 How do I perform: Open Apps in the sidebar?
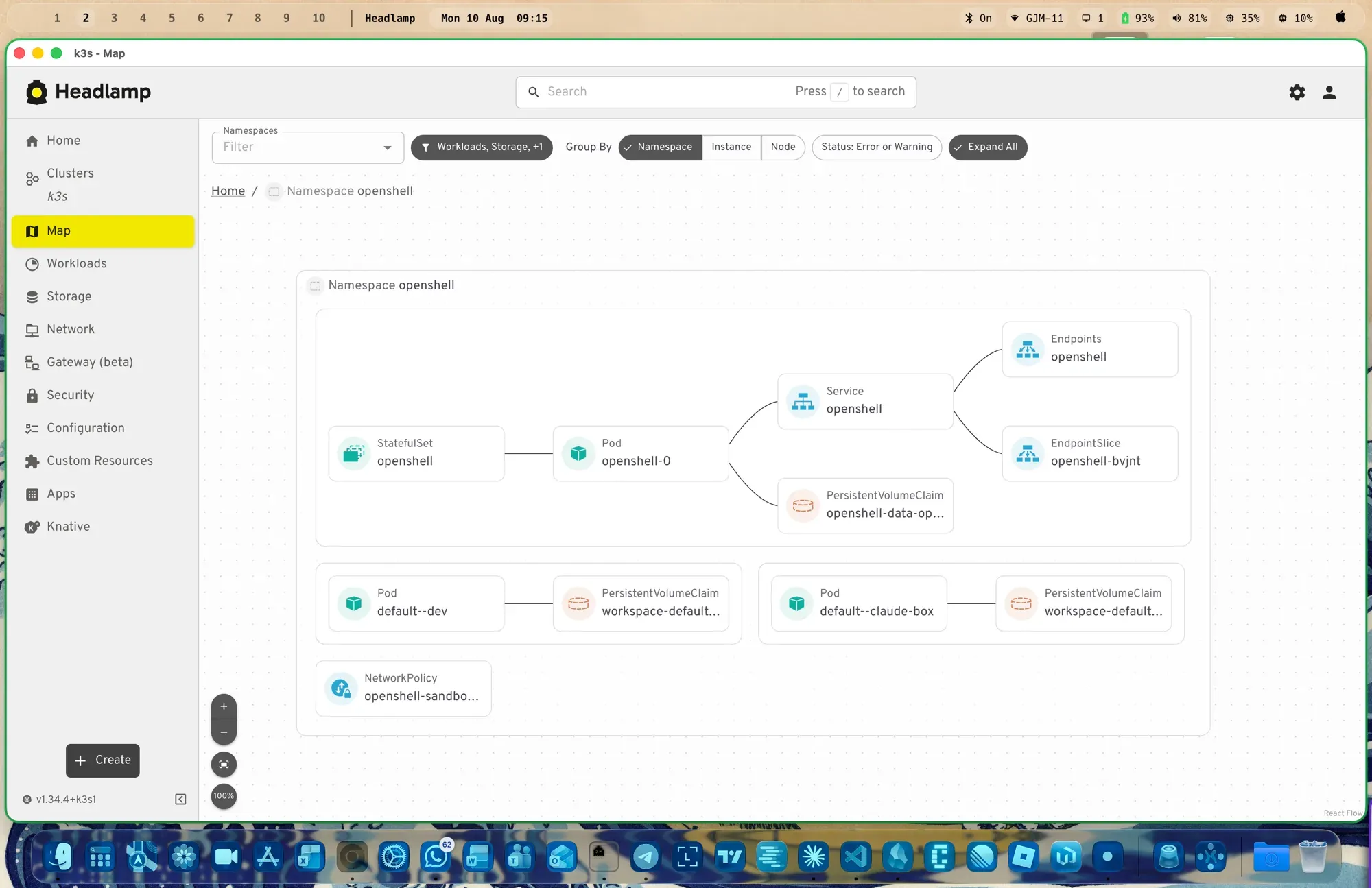(103, 494)
